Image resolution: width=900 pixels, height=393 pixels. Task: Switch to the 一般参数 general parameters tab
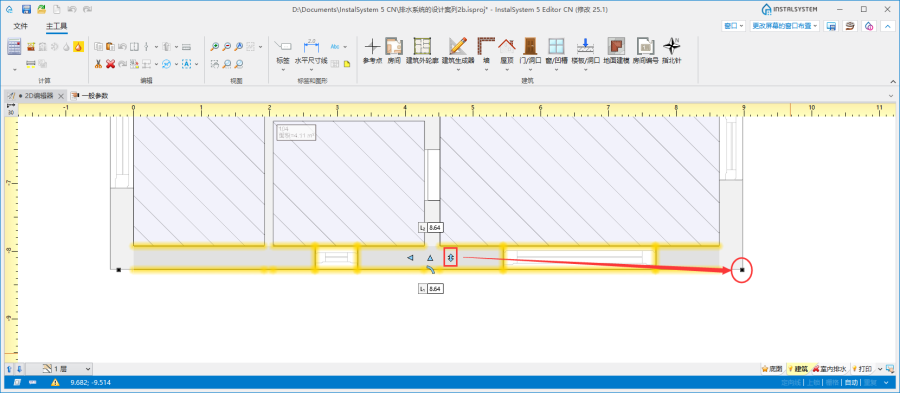tap(89, 96)
